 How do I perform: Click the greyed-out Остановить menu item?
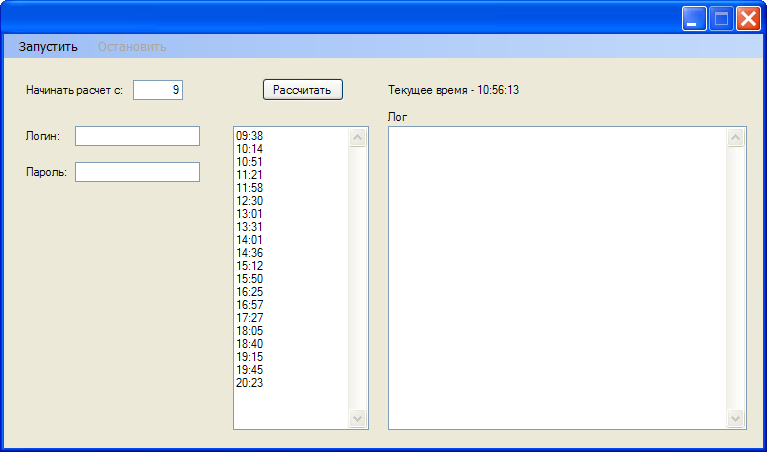(x=132, y=47)
